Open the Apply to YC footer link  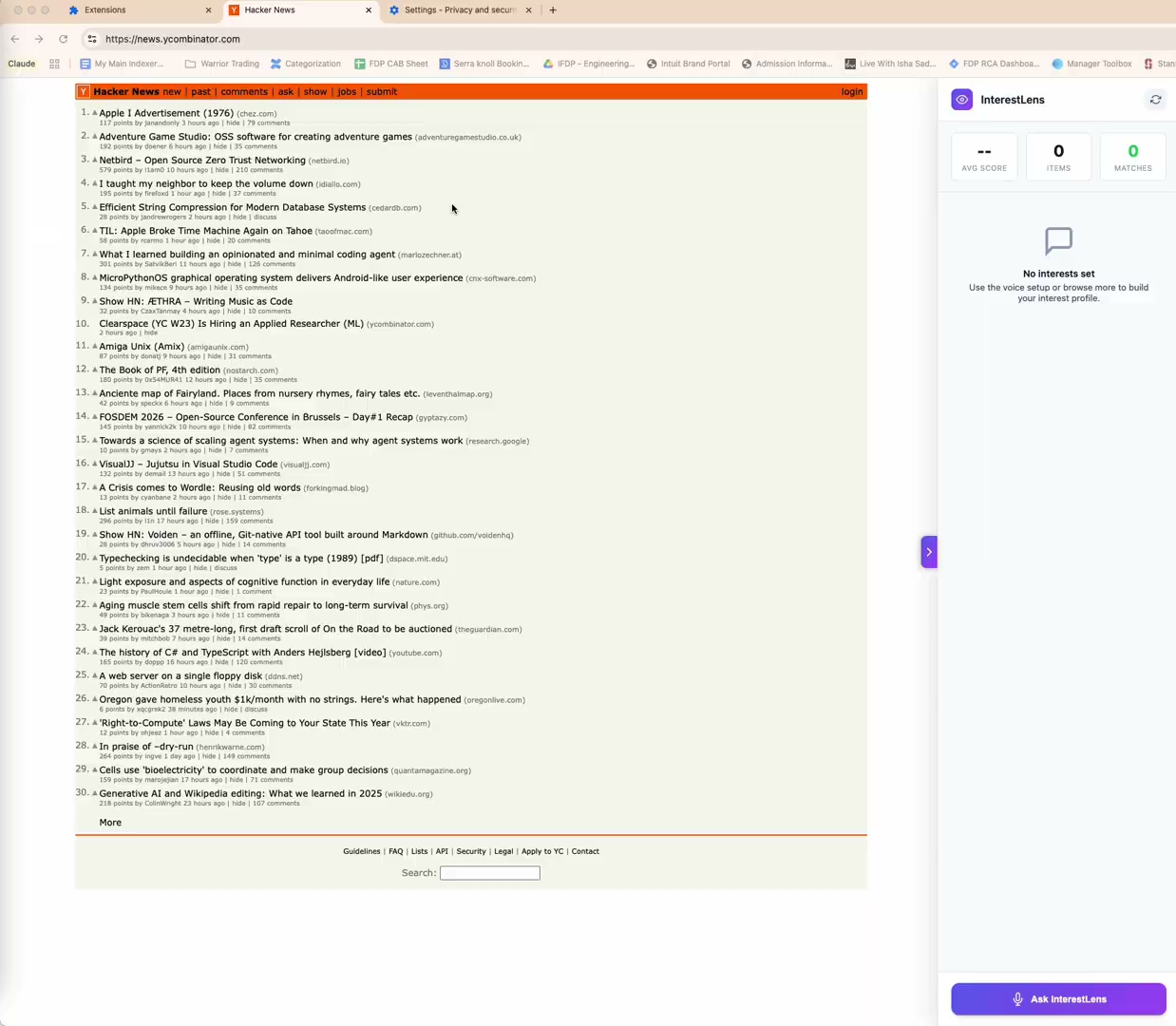(542, 851)
